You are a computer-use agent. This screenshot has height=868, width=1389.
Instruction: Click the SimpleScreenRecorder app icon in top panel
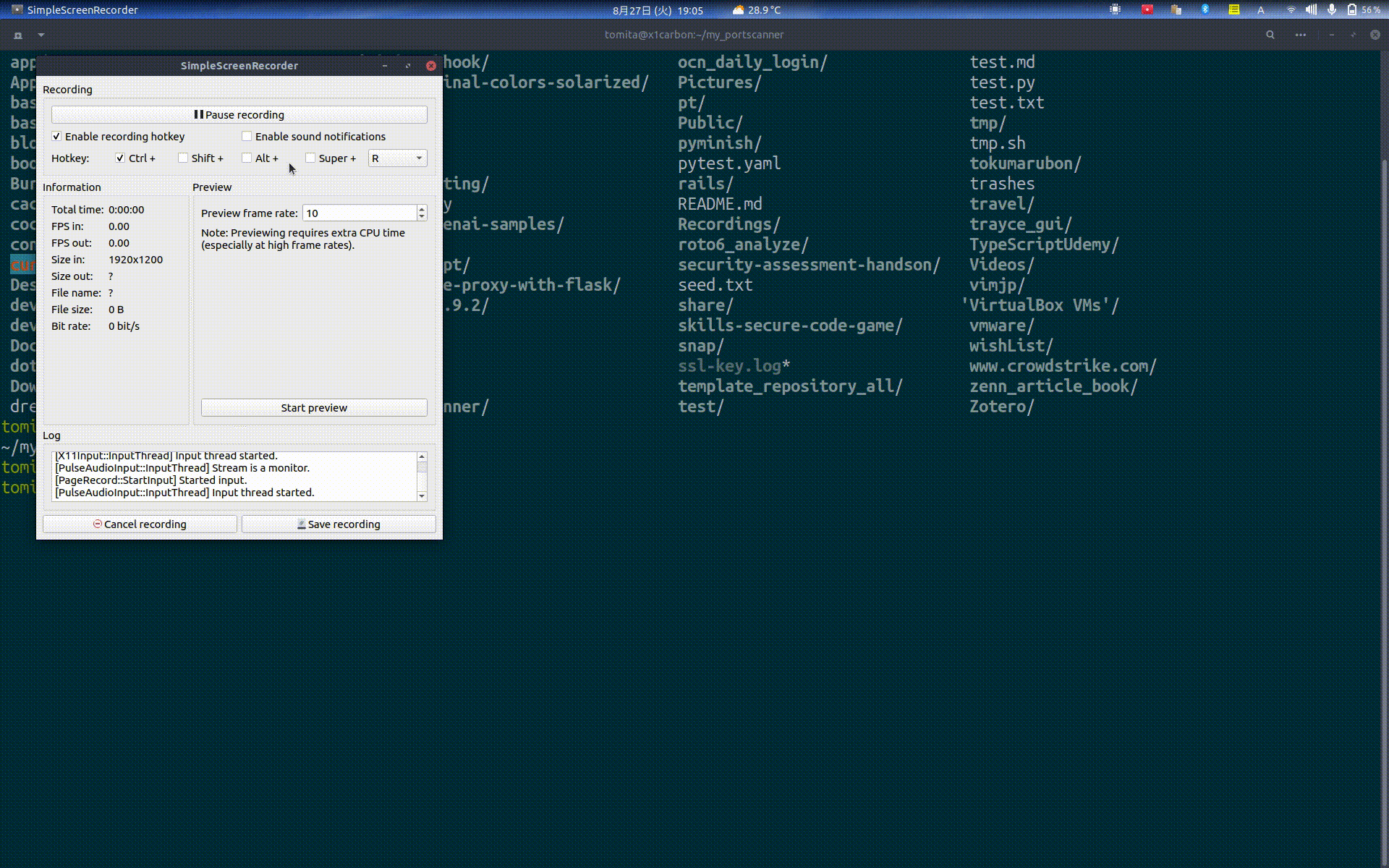pyautogui.click(x=17, y=9)
